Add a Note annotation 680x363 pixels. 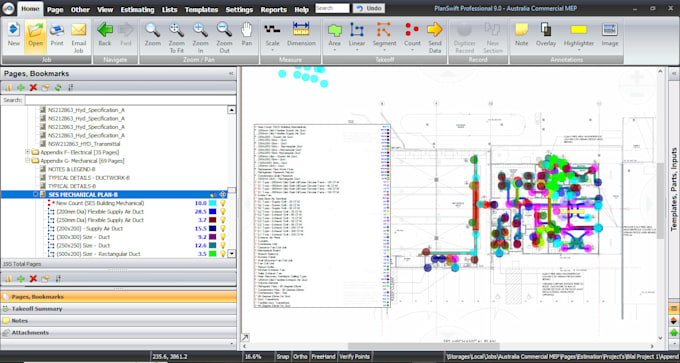point(521,35)
